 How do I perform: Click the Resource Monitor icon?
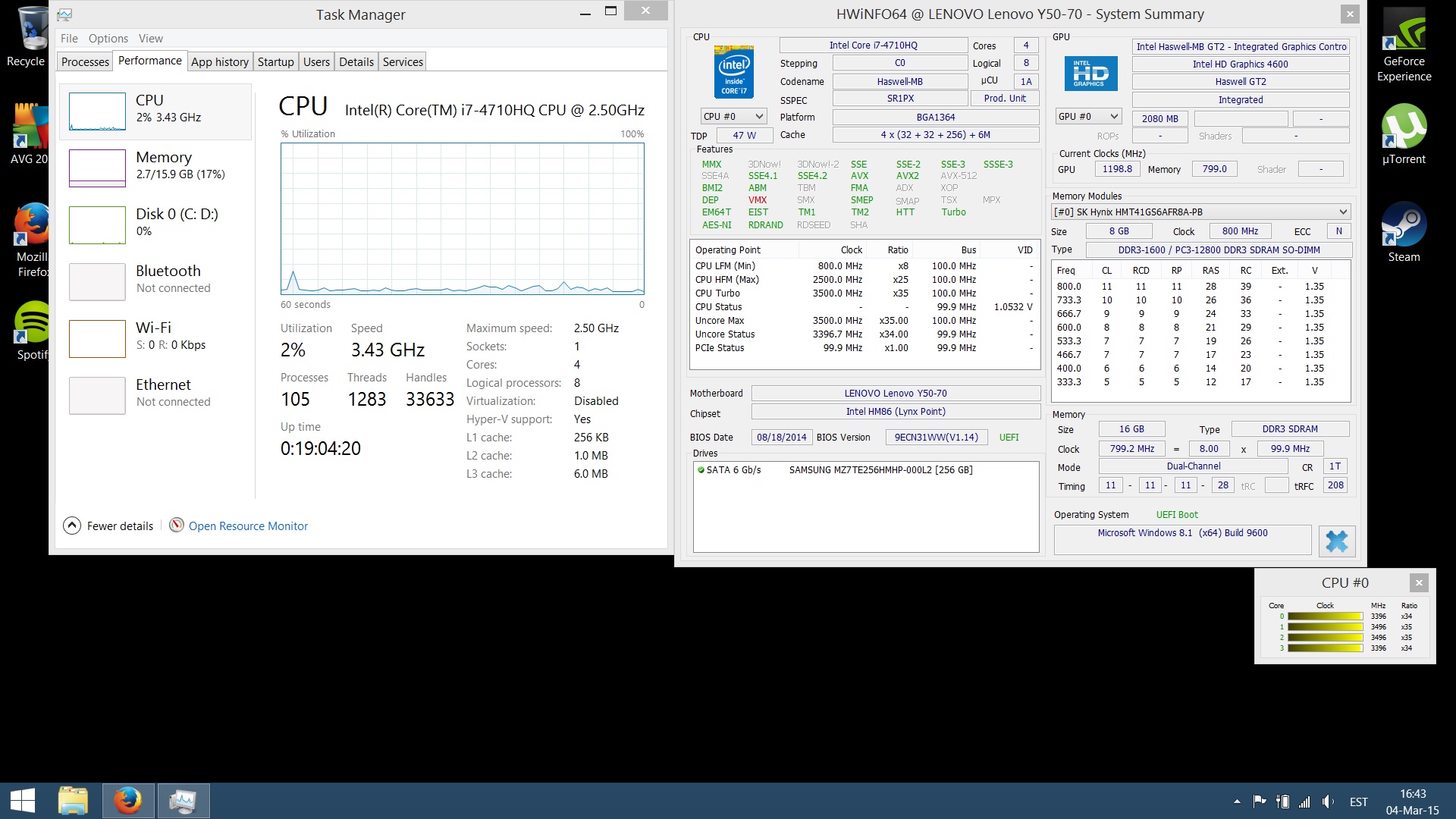pyautogui.click(x=176, y=525)
